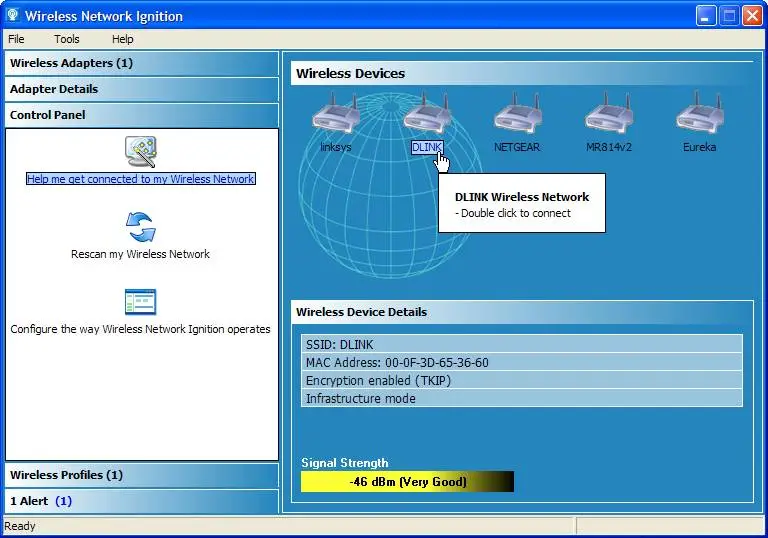Select the 'Encryption enabled (TKIP)' row

pyautogui.click(x=522, y=381)
